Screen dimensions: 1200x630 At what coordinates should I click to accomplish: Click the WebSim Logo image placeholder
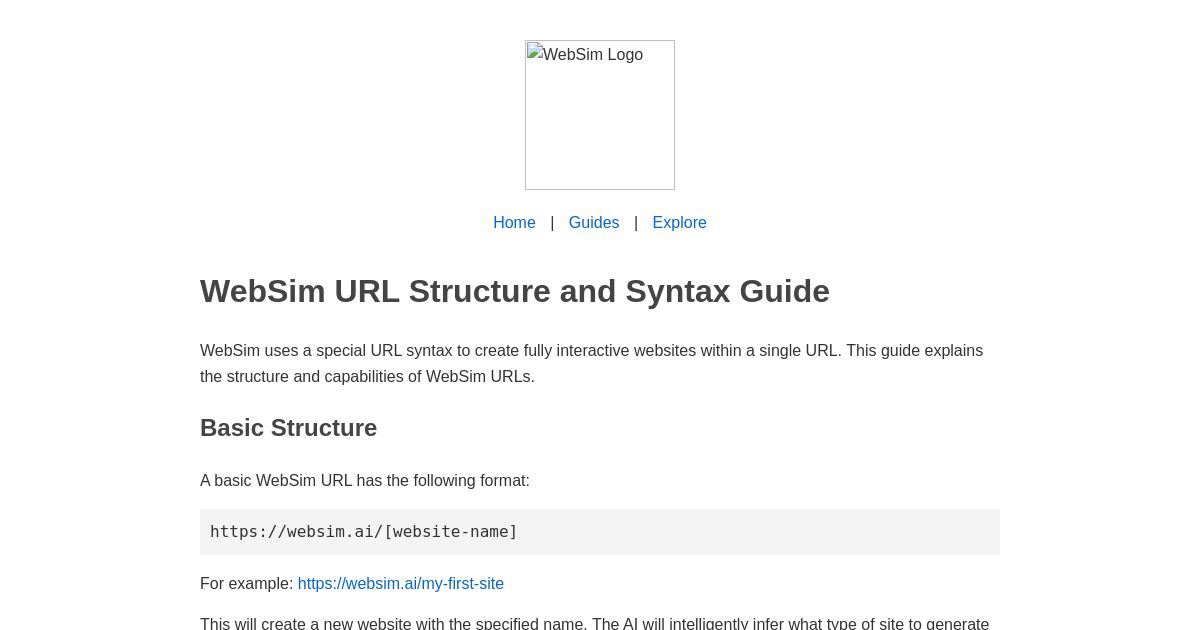coord(600,114)
